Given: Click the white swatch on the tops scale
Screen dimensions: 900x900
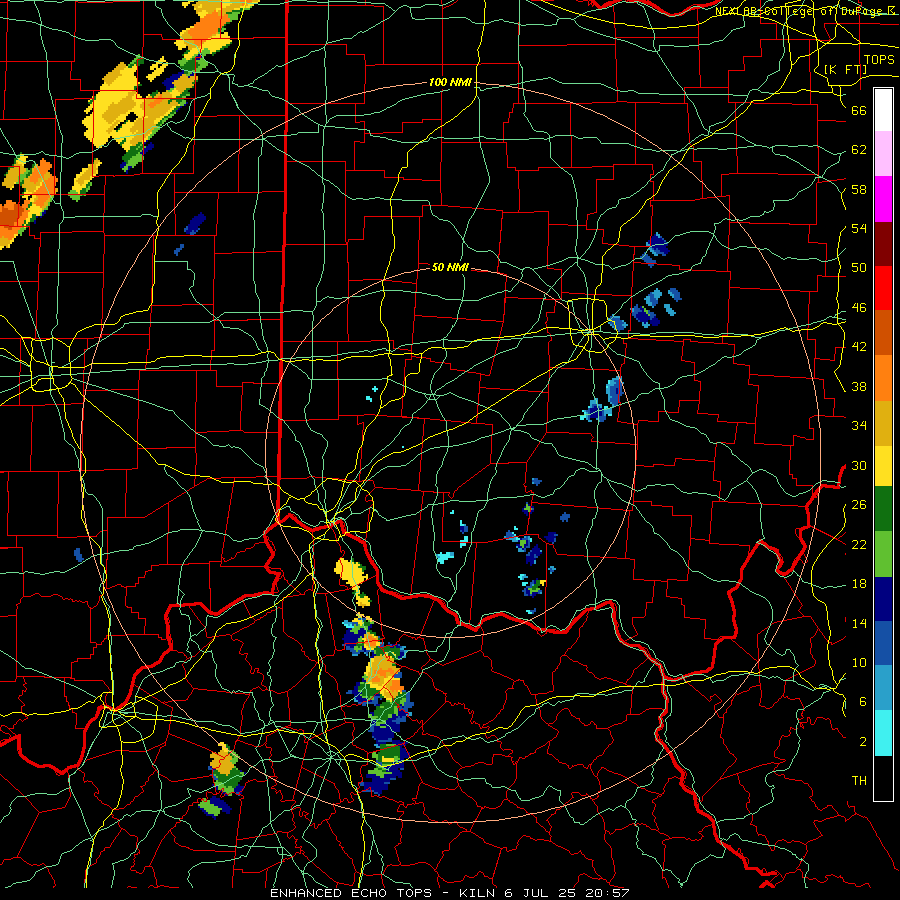Looking at the screenshot, I should (883, 110).
